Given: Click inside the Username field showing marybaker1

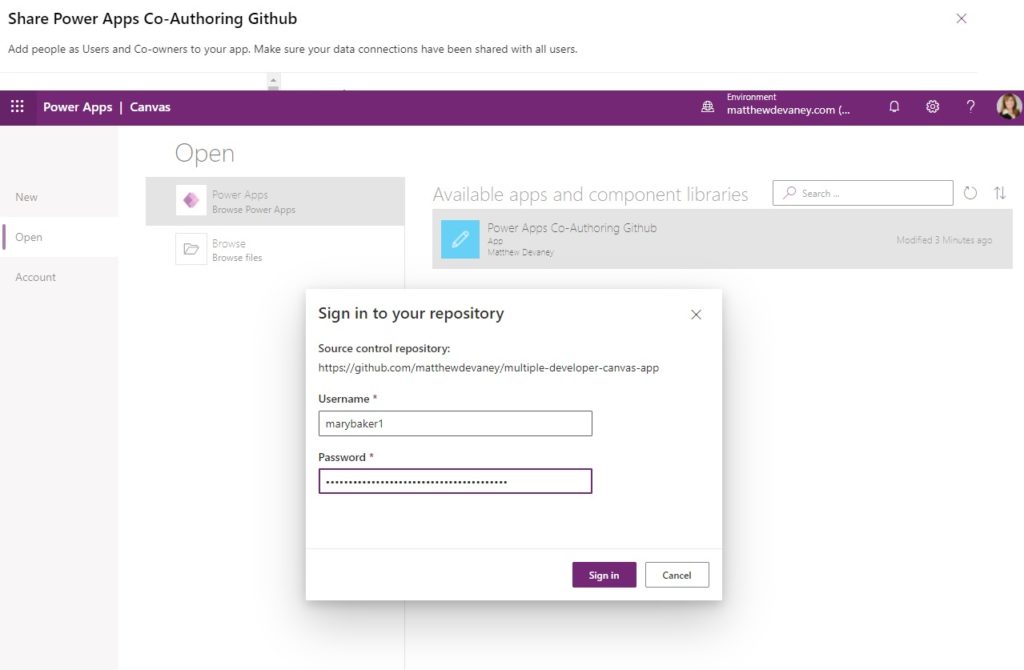Looking at the screenshot, I should click(455, 423).
